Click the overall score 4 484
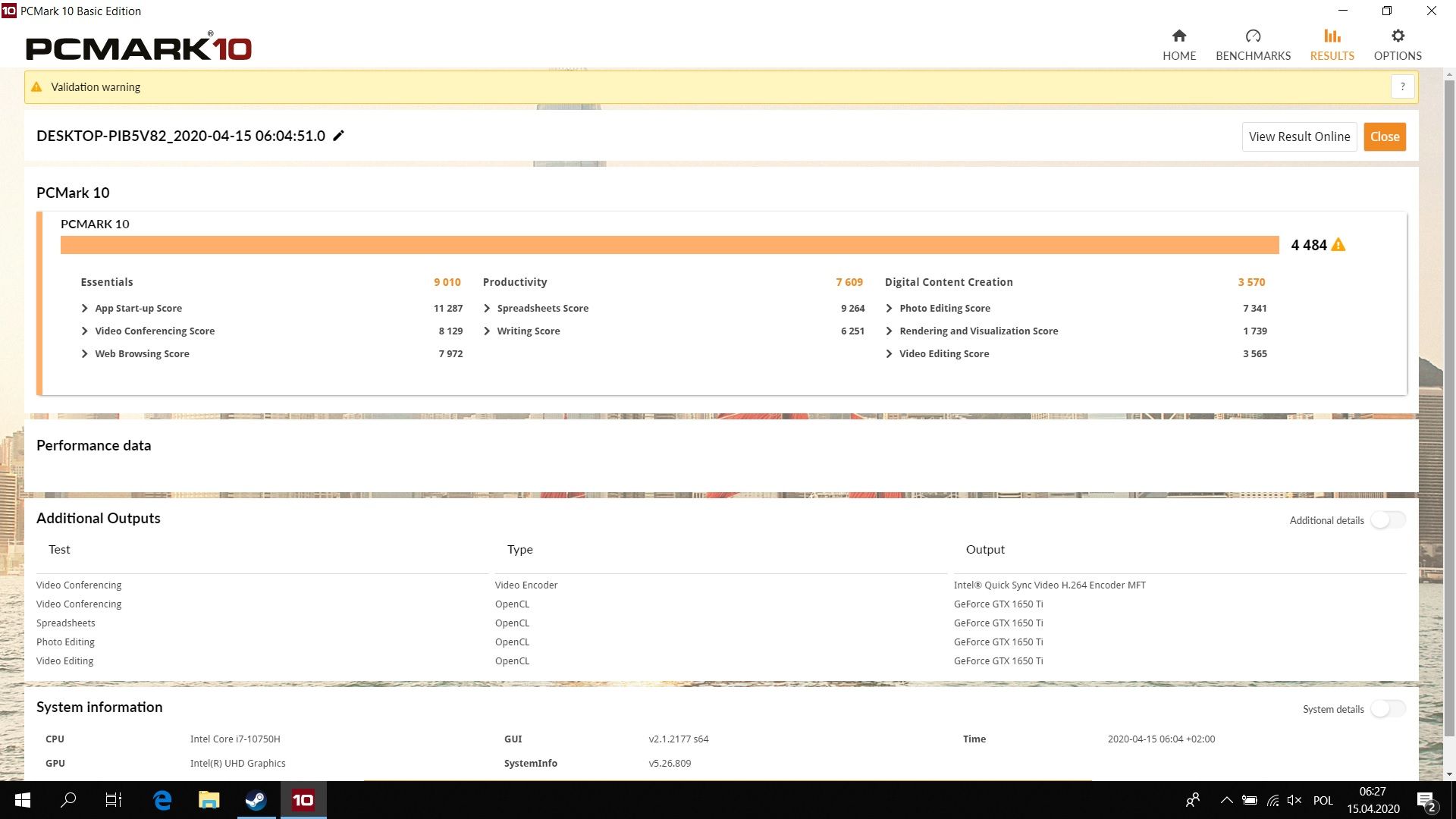The height and width of the screenshot is (819, 1456). point(1309,245)
